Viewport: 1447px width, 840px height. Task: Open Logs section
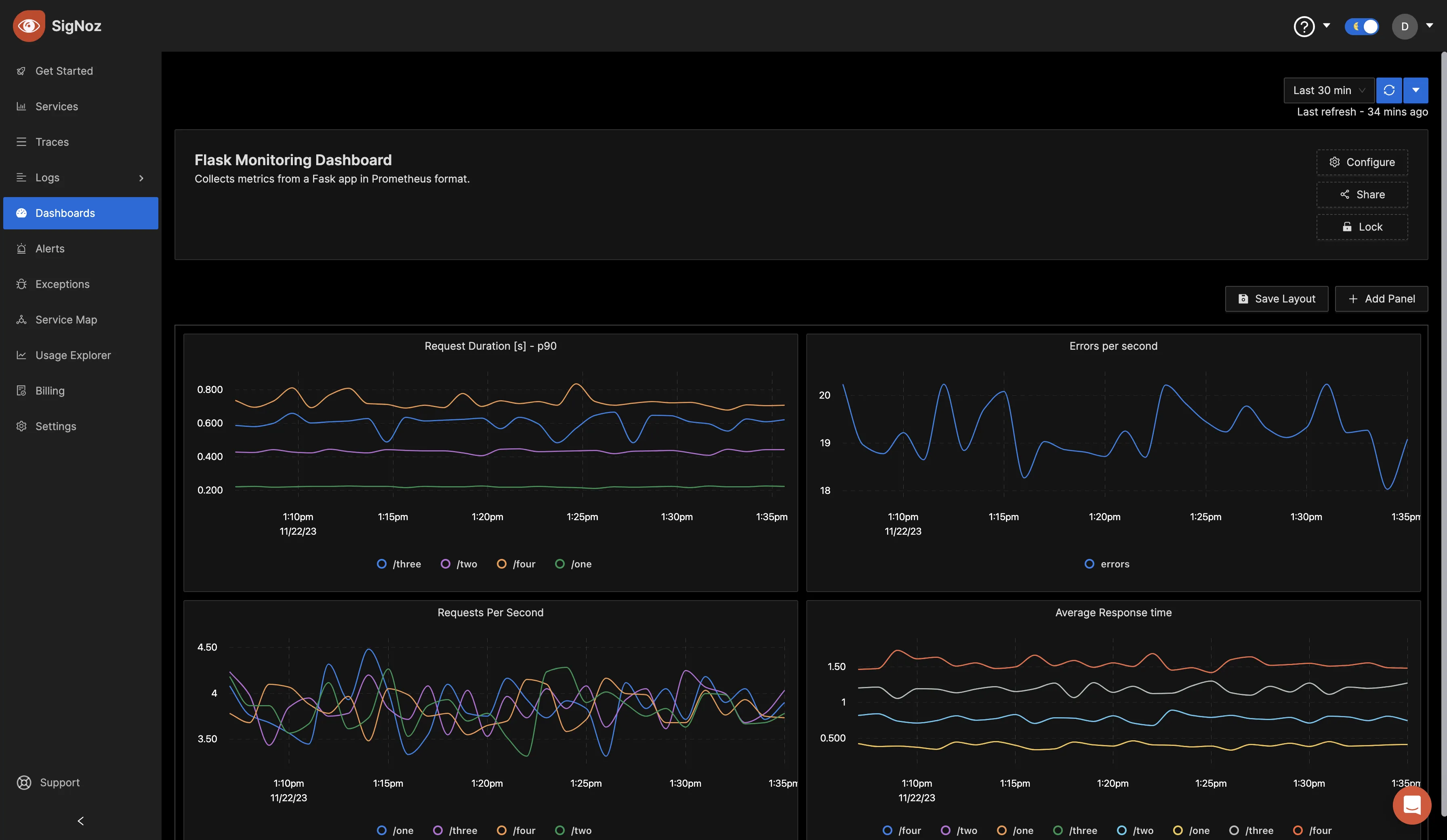[80, 177]
